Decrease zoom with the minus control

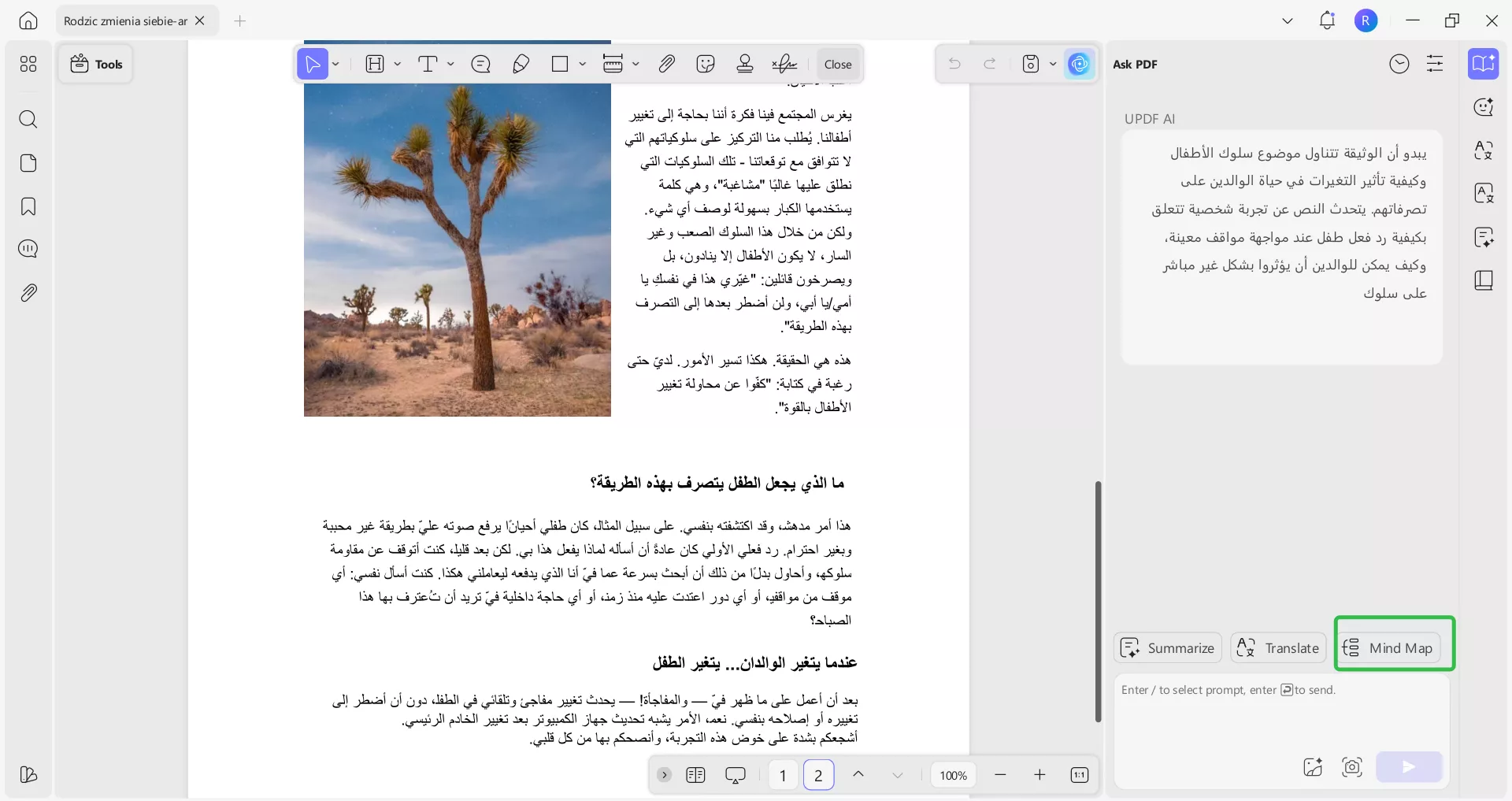(1000, 775)
